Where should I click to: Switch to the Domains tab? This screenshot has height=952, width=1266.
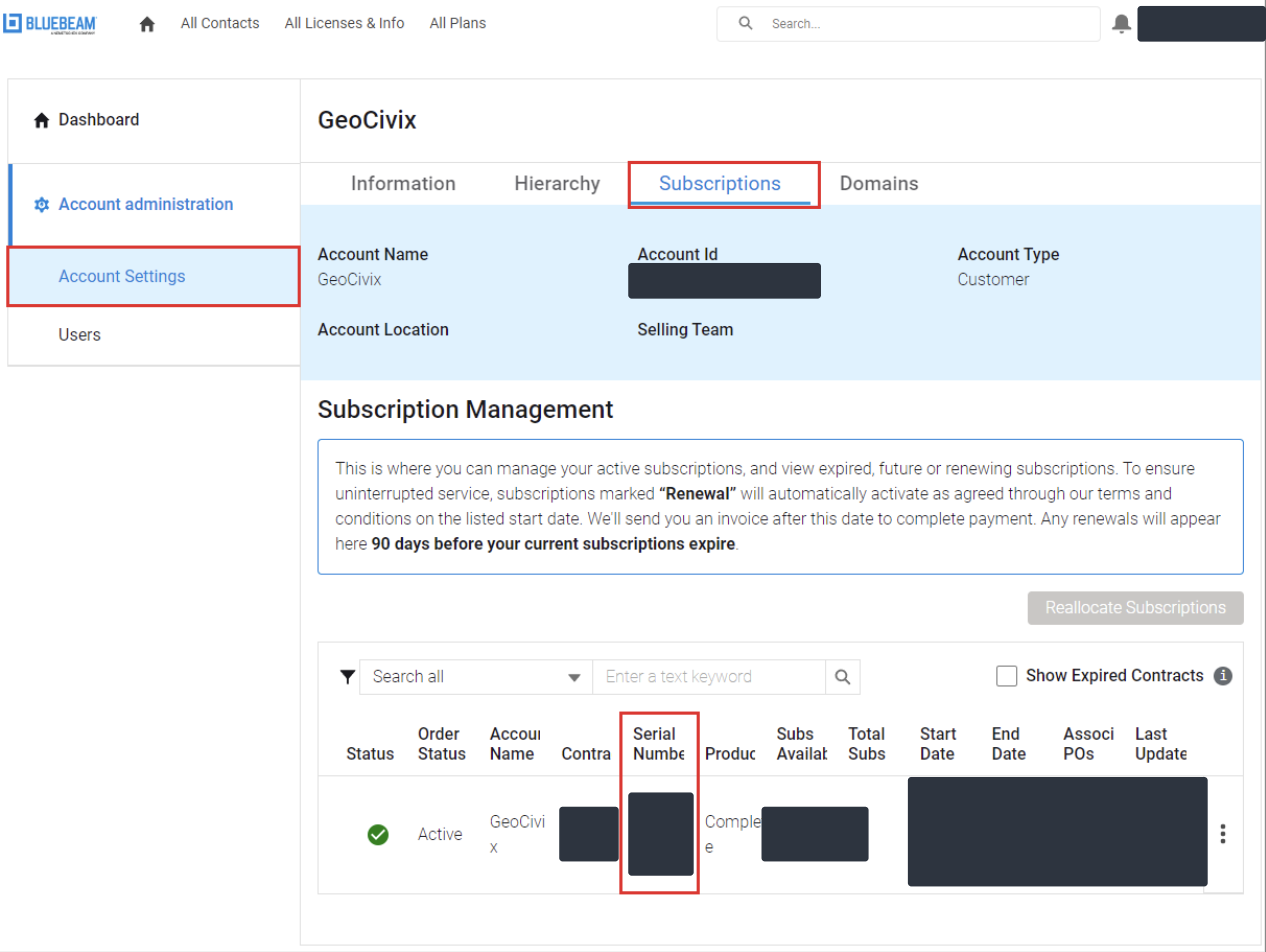[x=879, y=184]
